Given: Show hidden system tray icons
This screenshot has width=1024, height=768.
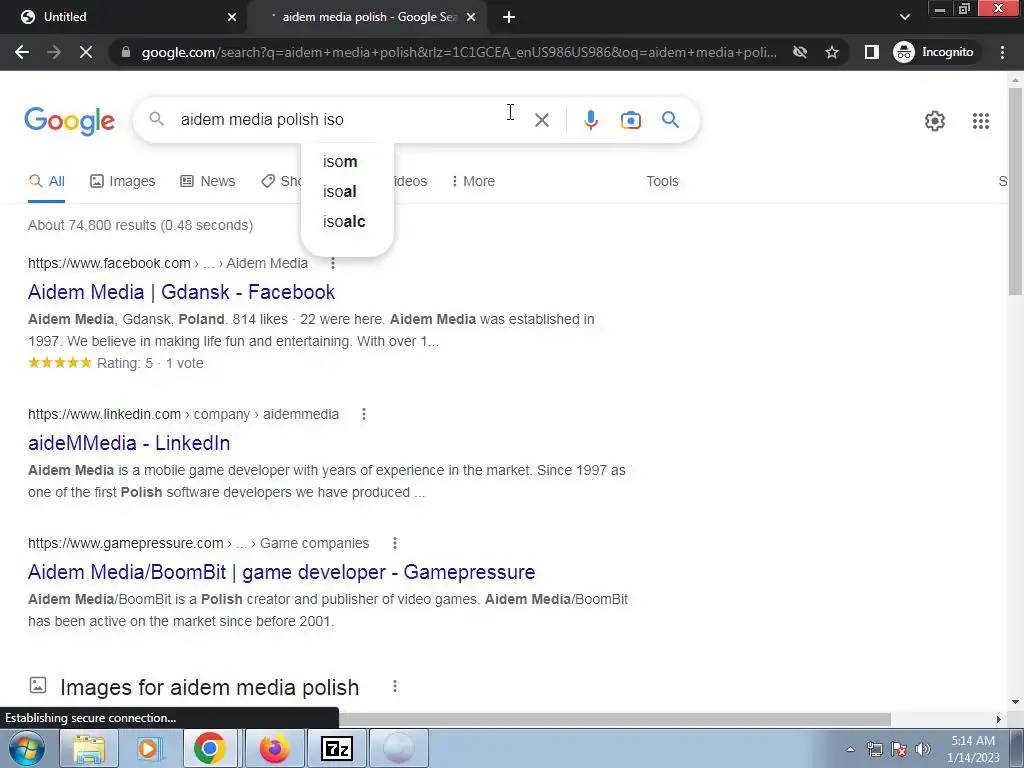Looking at the screenshot, I should pyautogui.click(x=850, y=749).
